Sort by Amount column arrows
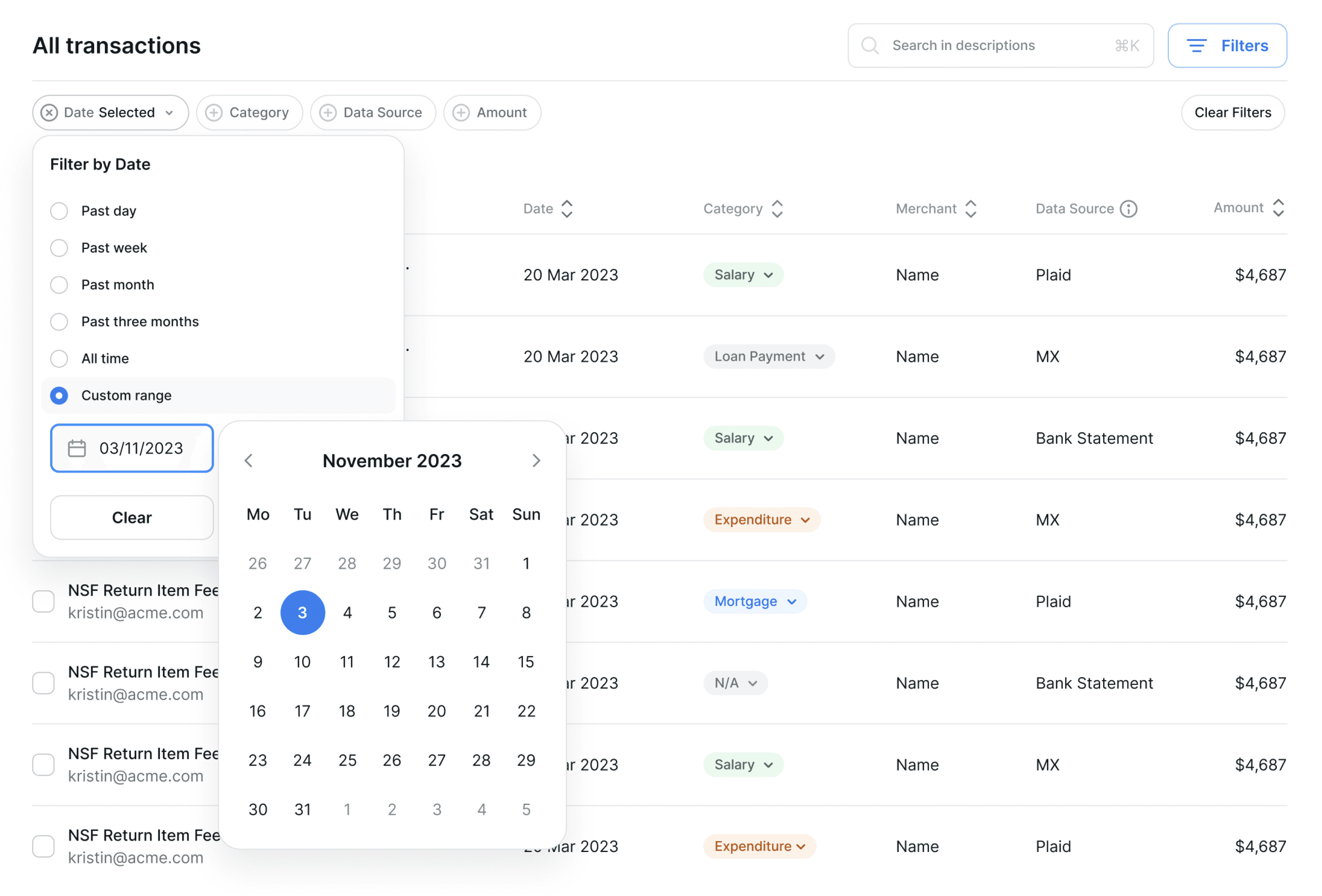Image resolution: width=1322 pixels, height=896 pixels. click(1278, 208)
